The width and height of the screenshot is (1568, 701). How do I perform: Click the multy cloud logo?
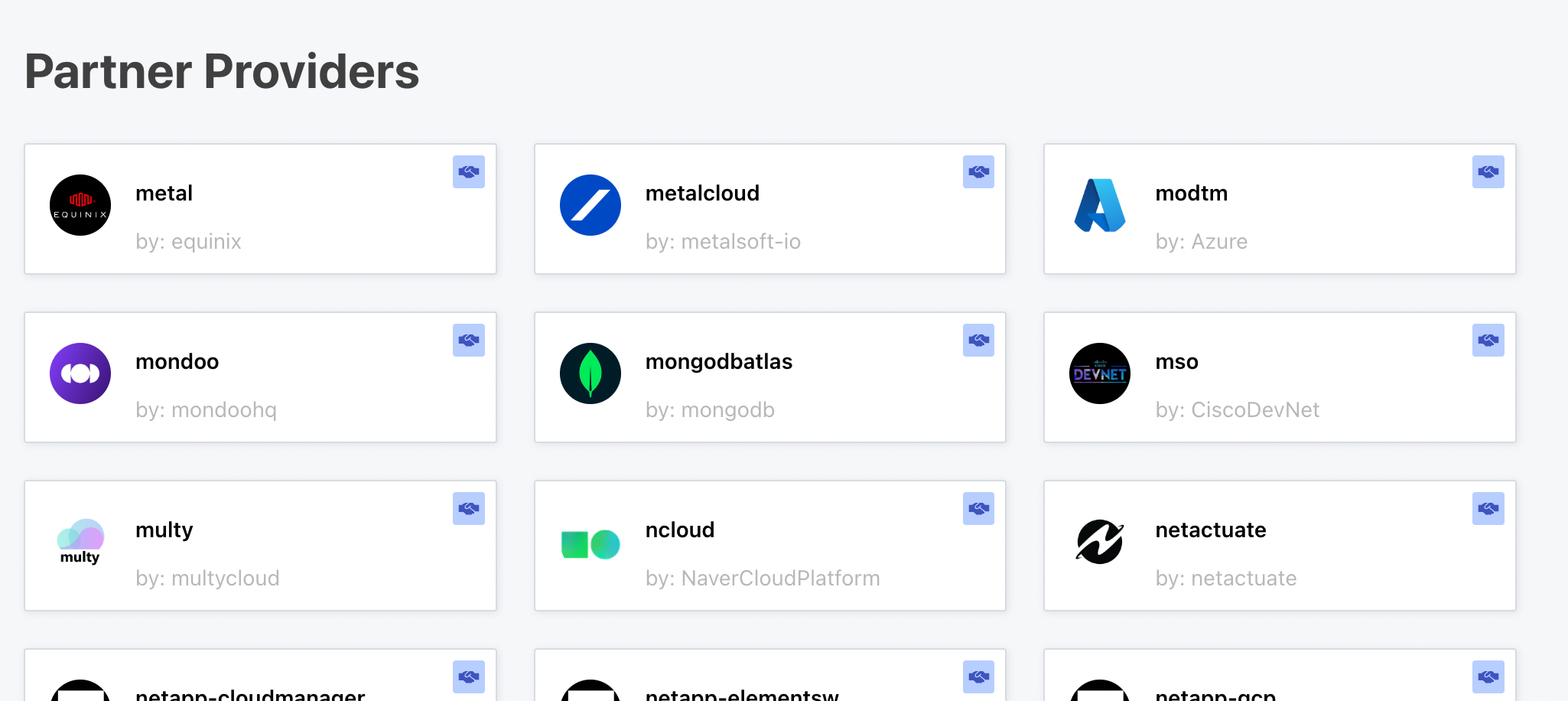(80, 542)
